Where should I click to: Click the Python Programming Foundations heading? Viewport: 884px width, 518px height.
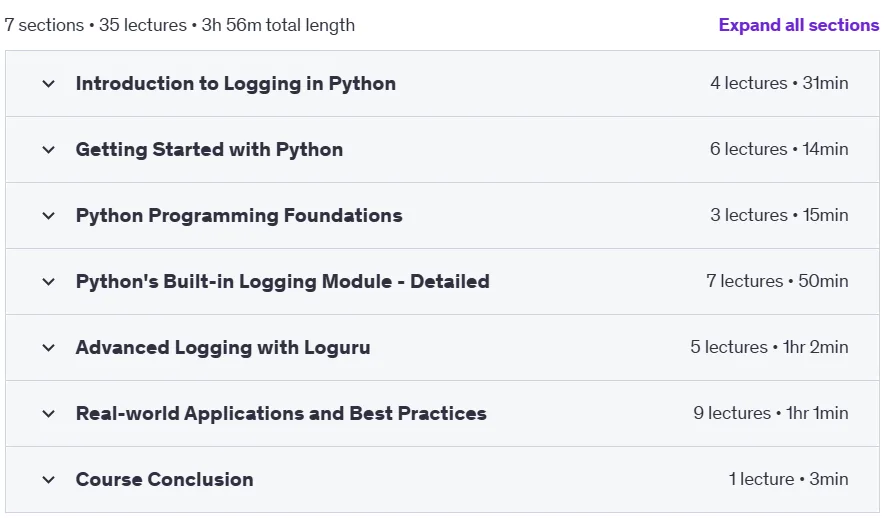[x=239, y=215]
